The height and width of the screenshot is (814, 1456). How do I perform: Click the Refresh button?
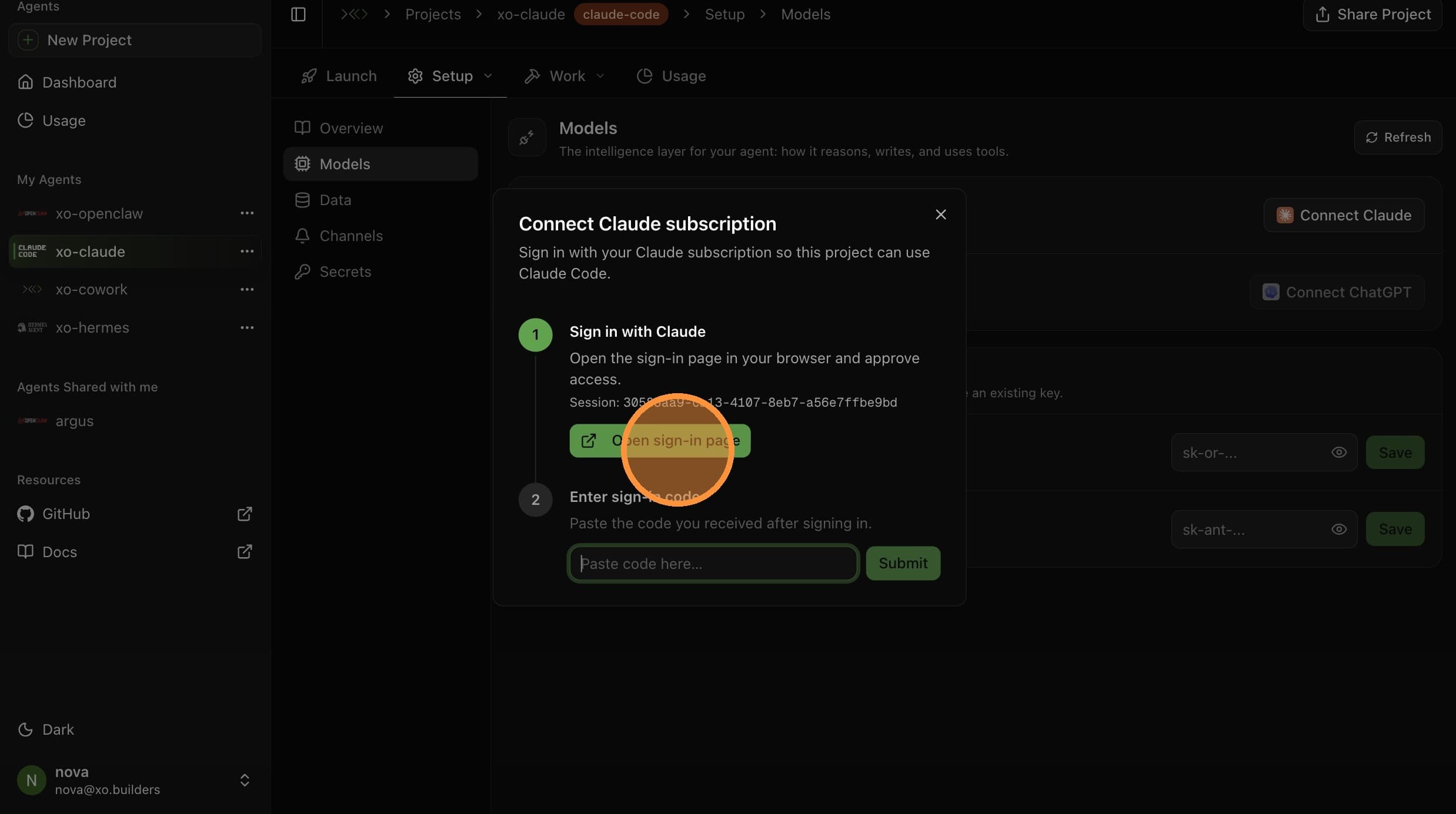pyautogui.click(x=1398, y=138)
